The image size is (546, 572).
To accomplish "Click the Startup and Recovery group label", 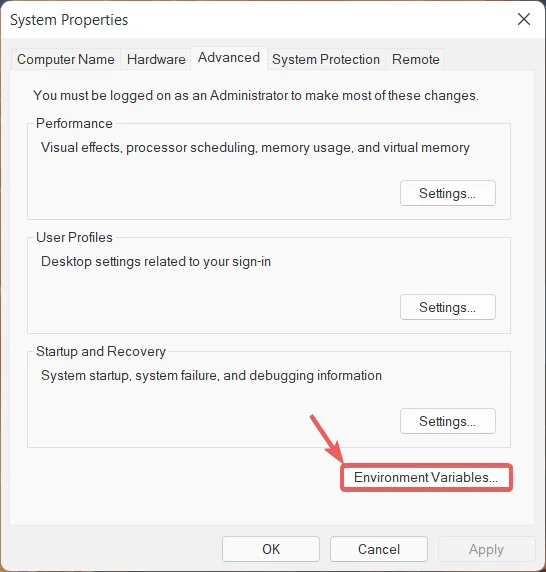I will [x=101, y=352].
